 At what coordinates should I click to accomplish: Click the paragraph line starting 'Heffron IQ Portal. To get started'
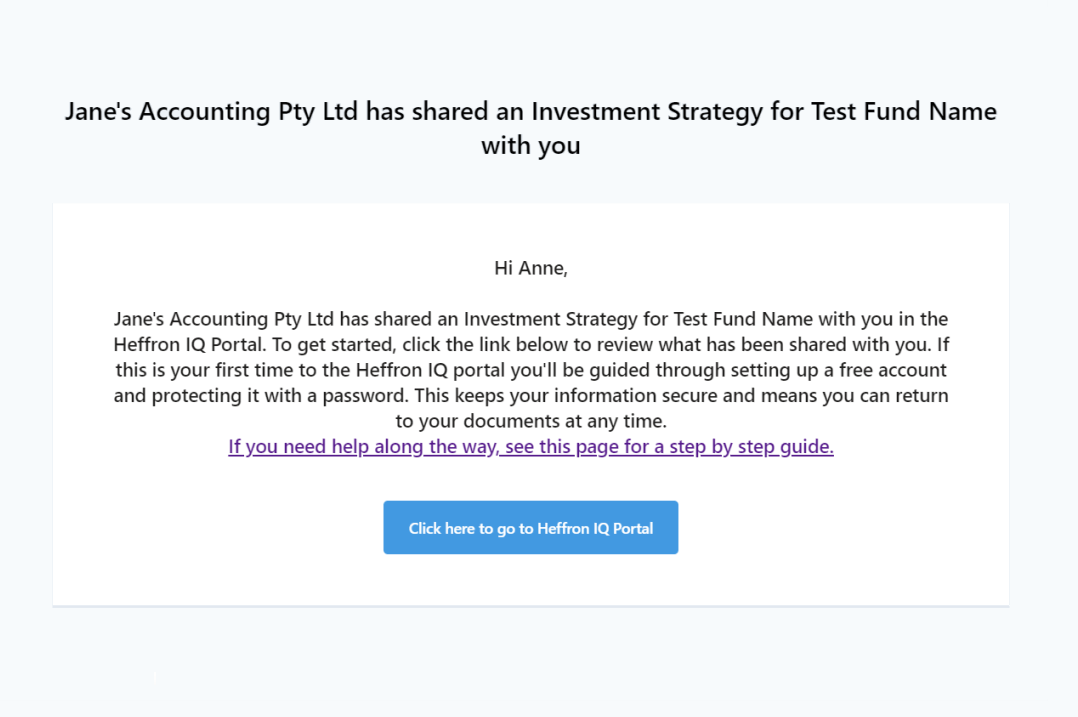click(531, 344)
